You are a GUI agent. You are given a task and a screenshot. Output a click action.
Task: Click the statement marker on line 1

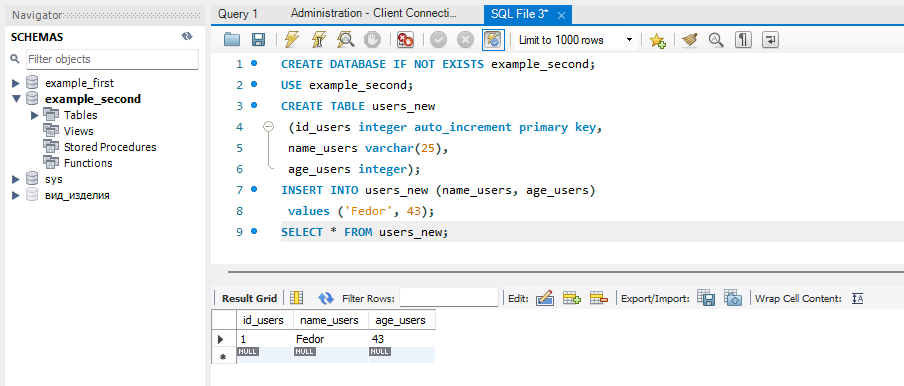pyautogui.click(x=254, y=63)
